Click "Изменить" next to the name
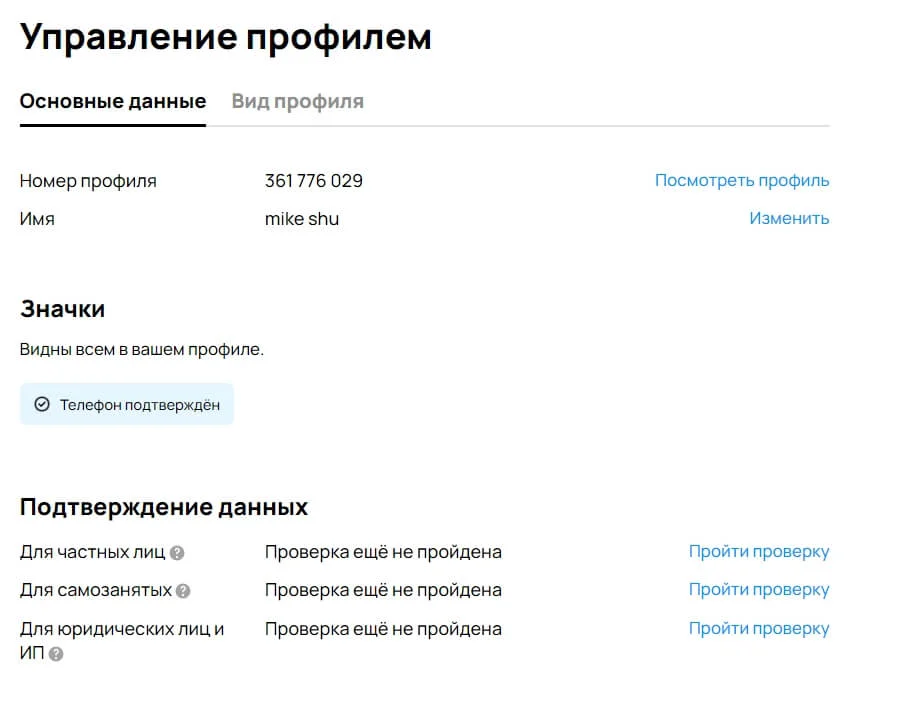906x701 pixels. 789,219
